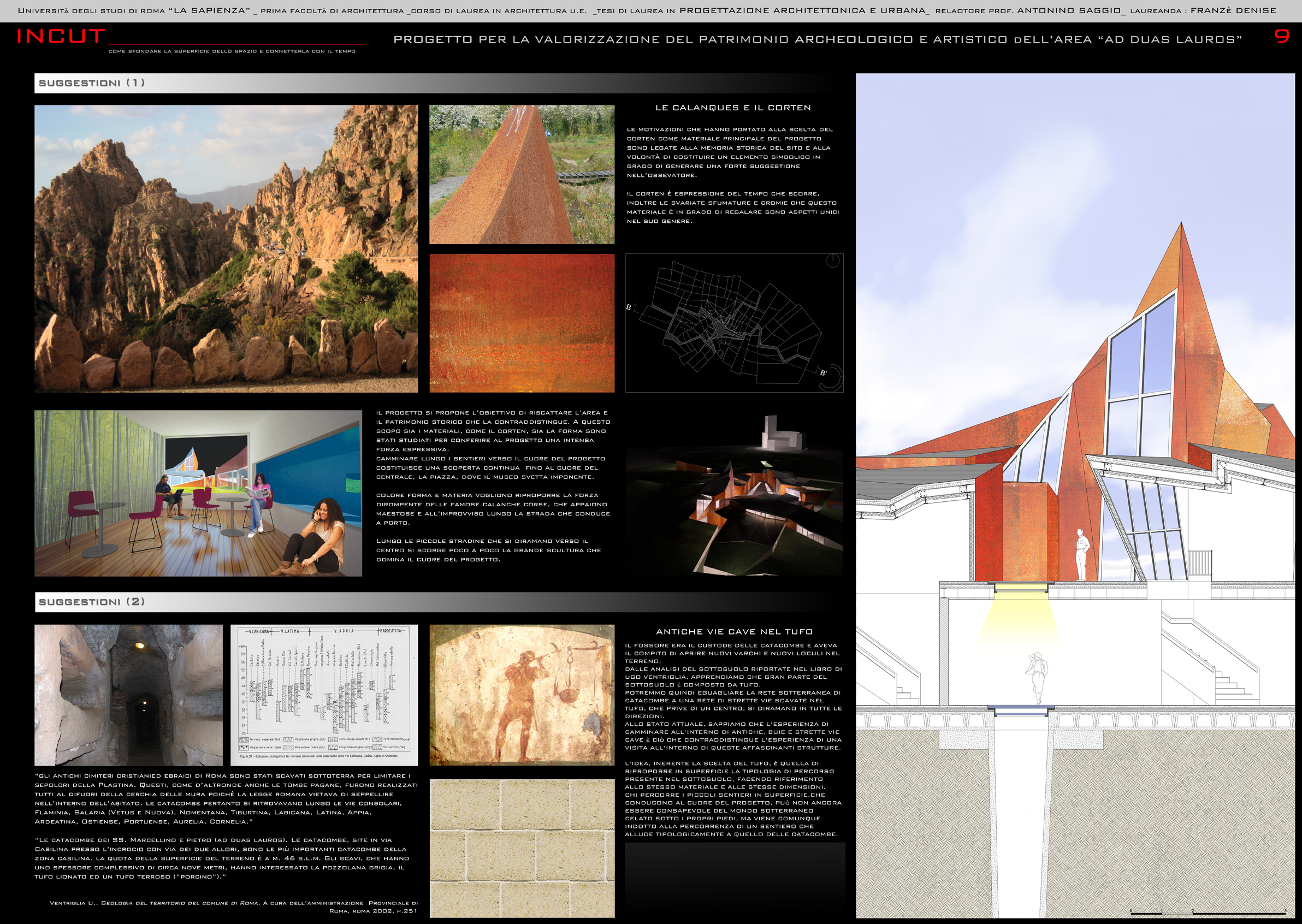
Task: Click the B' section marker on plan
Action: (823, 372)
